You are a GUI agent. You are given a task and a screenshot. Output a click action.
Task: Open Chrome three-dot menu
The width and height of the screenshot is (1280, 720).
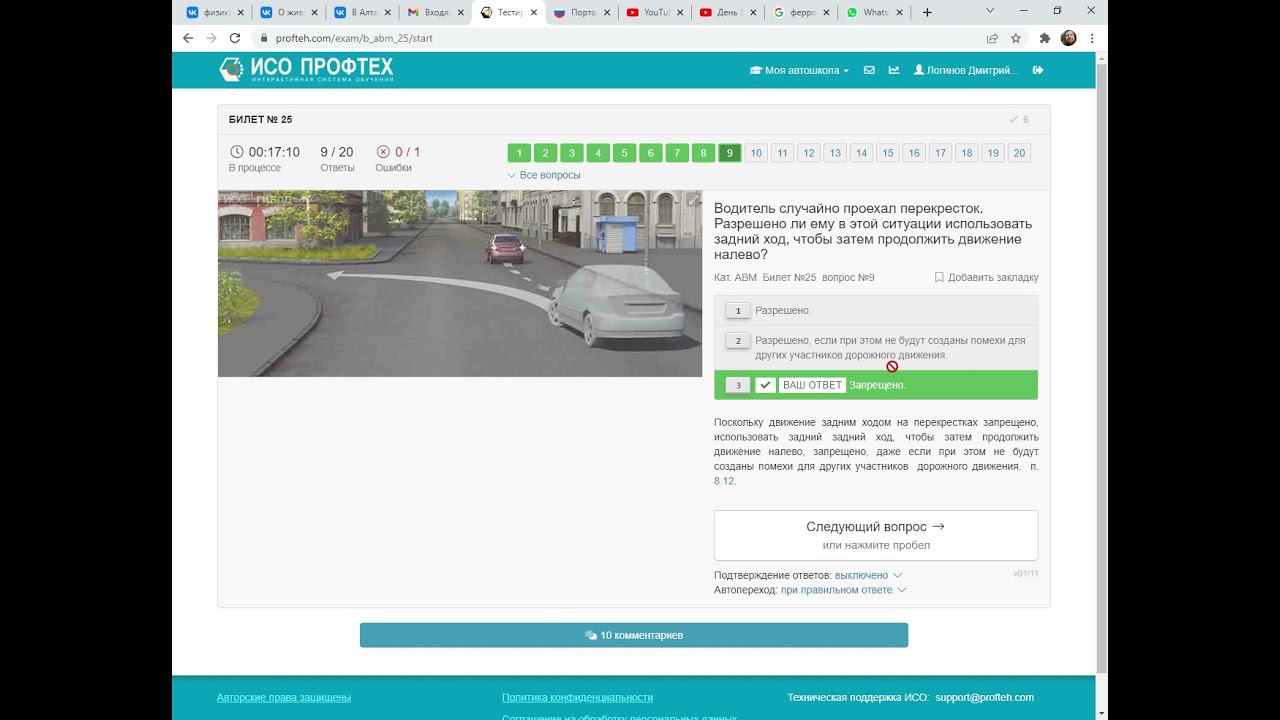[1092, 38]
